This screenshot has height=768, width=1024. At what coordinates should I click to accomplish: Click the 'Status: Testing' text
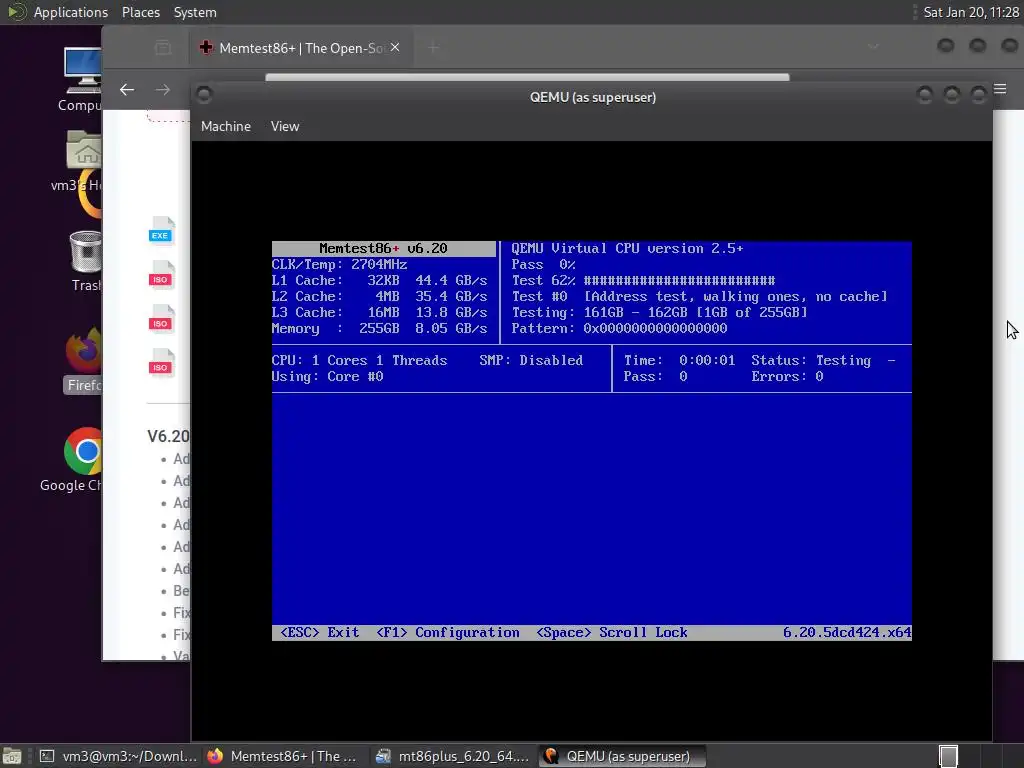click(x=811, y=360)
